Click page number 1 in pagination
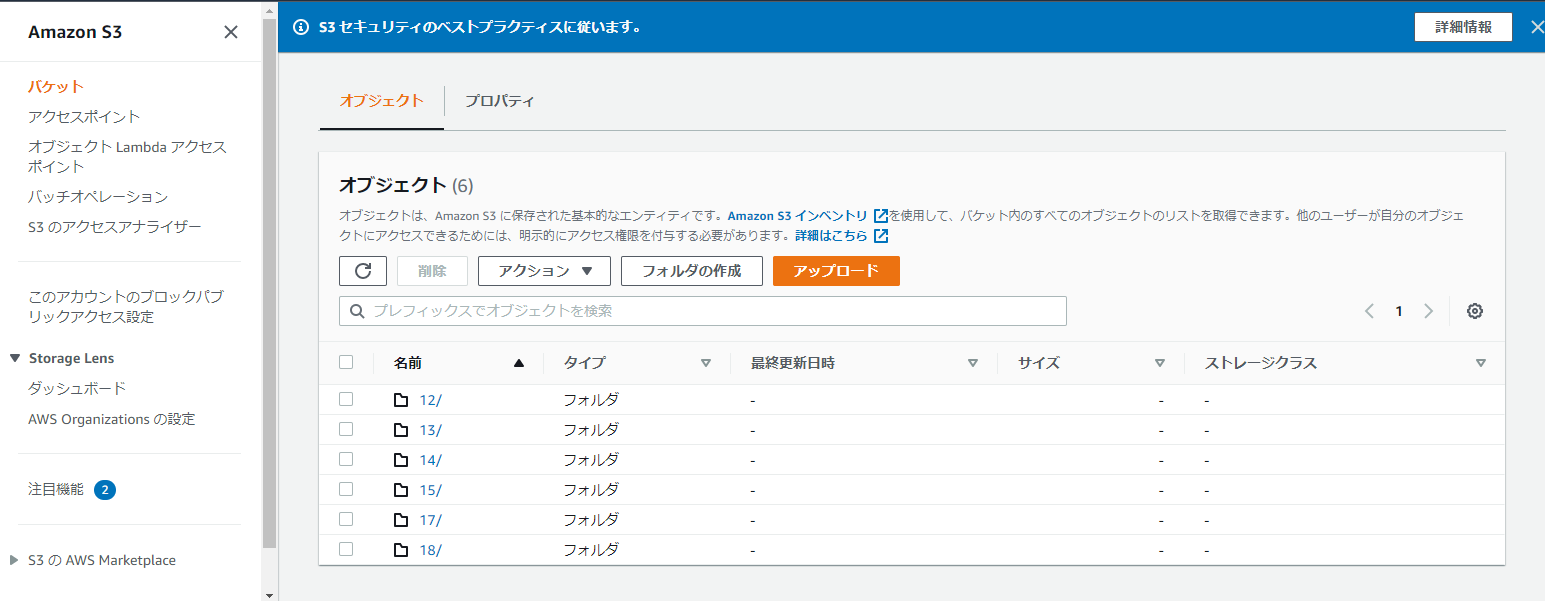 tap(1399, 311)
